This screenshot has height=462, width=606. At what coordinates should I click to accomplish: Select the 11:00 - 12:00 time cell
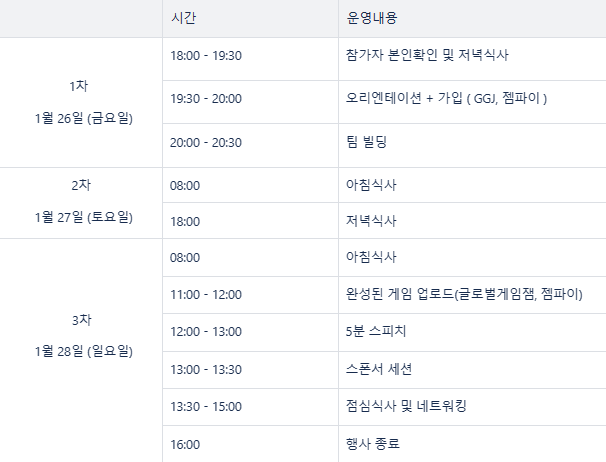point(207,294)
